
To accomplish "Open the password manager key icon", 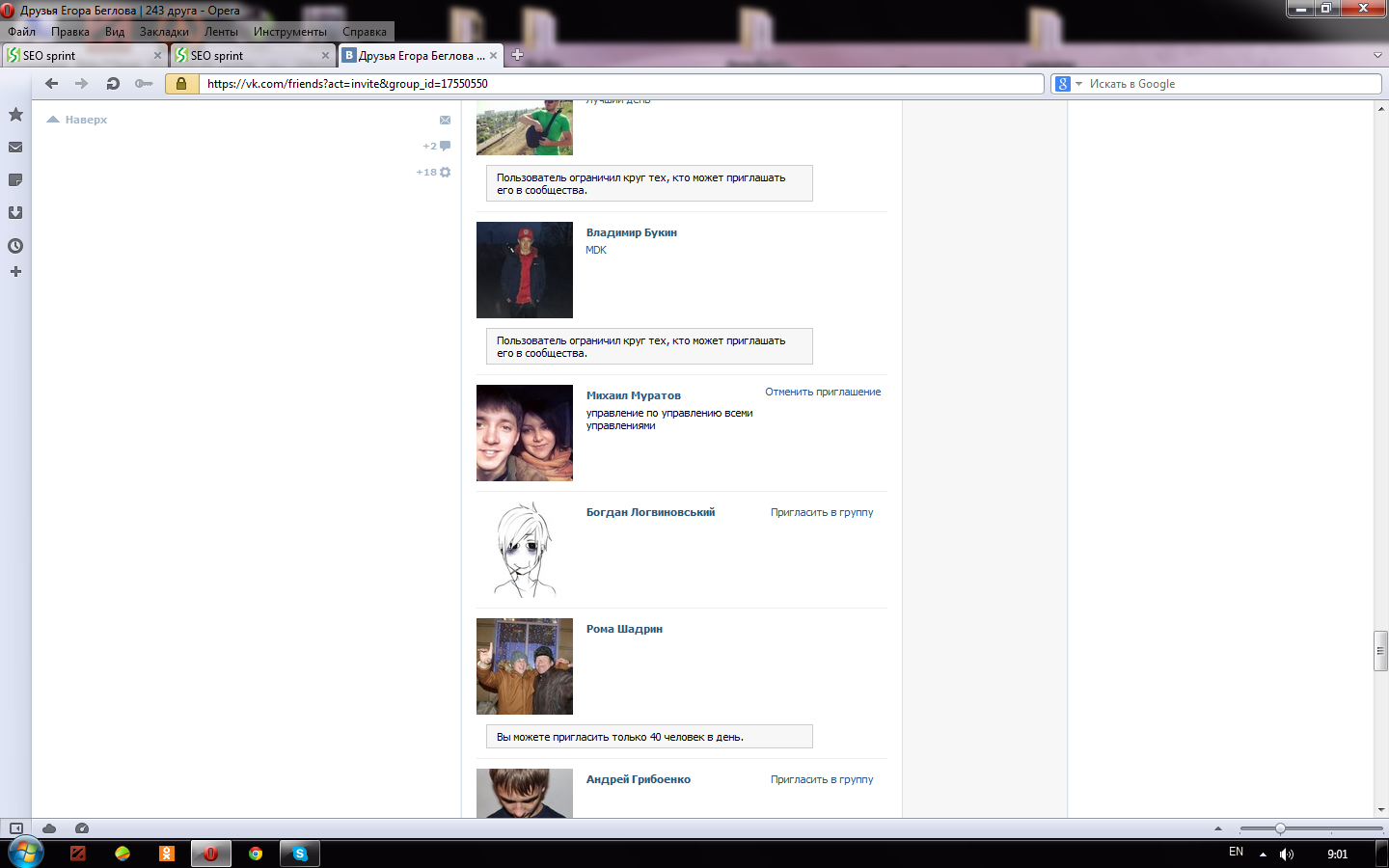I will click(144, 84).
